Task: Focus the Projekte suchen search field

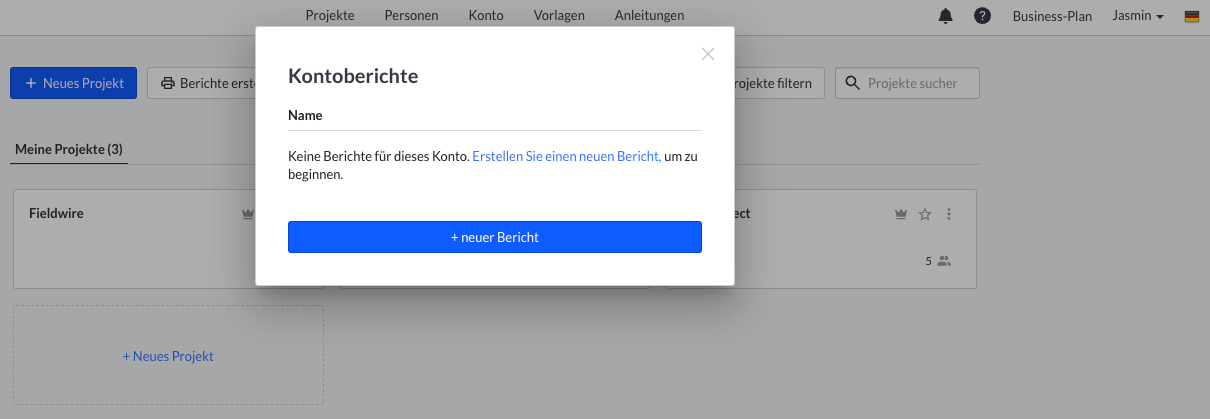Action: click(x=907, y=83)
